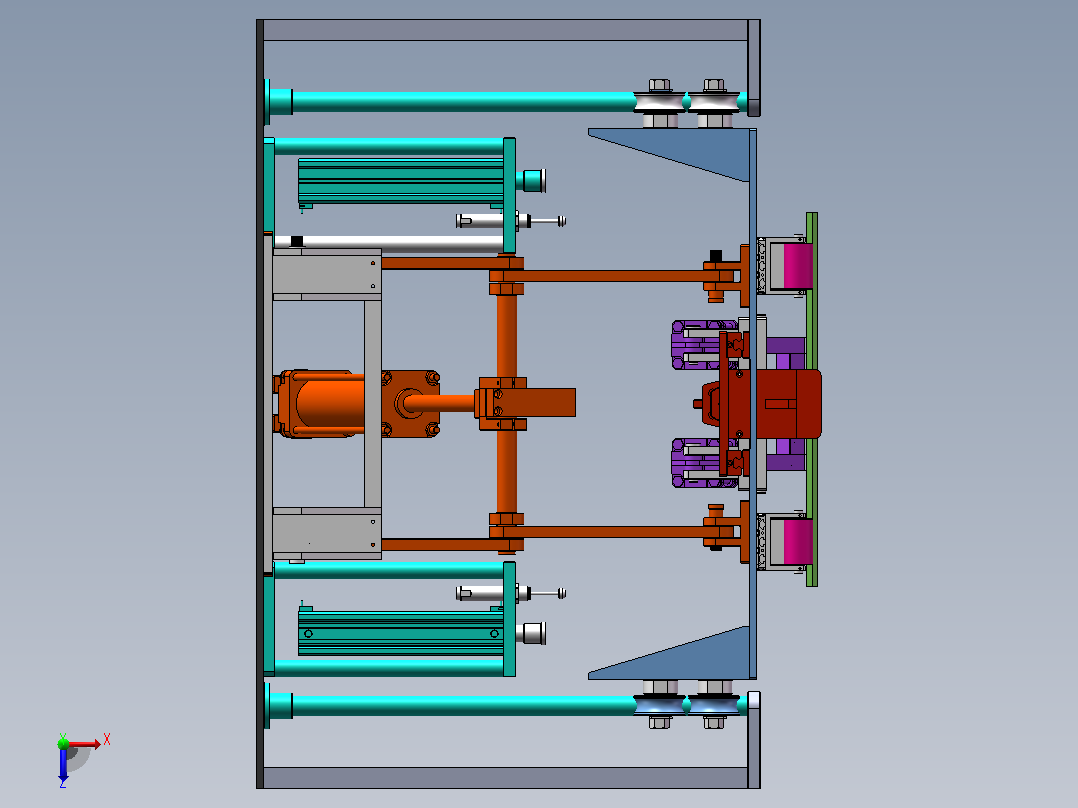Pick the bottom long cyan guide rod

pos(462,706)
